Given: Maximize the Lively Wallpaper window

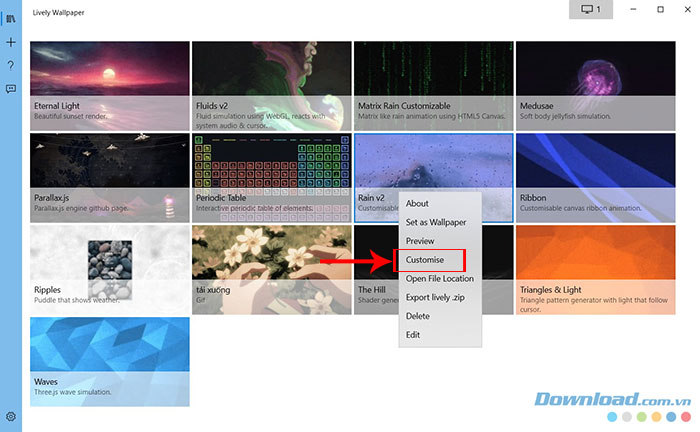Looking at the screenshot, I should pos(660,9).
